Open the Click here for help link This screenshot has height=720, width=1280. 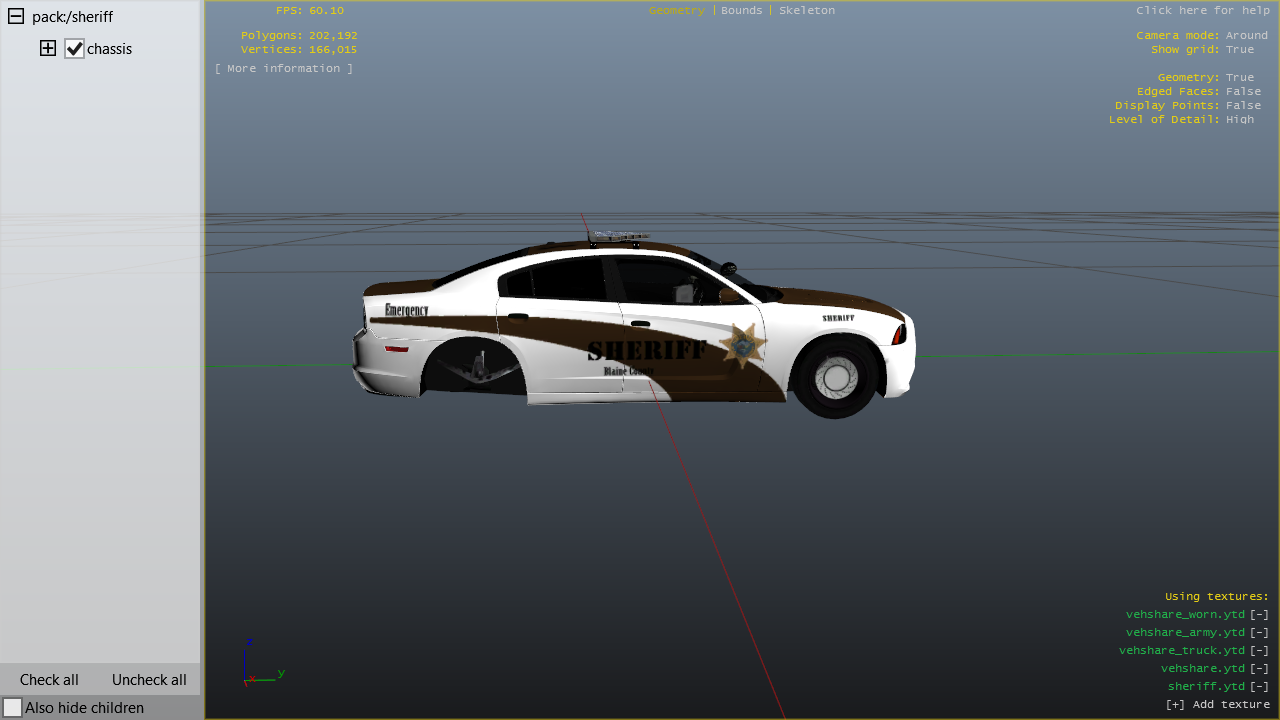coord(1202,10)
